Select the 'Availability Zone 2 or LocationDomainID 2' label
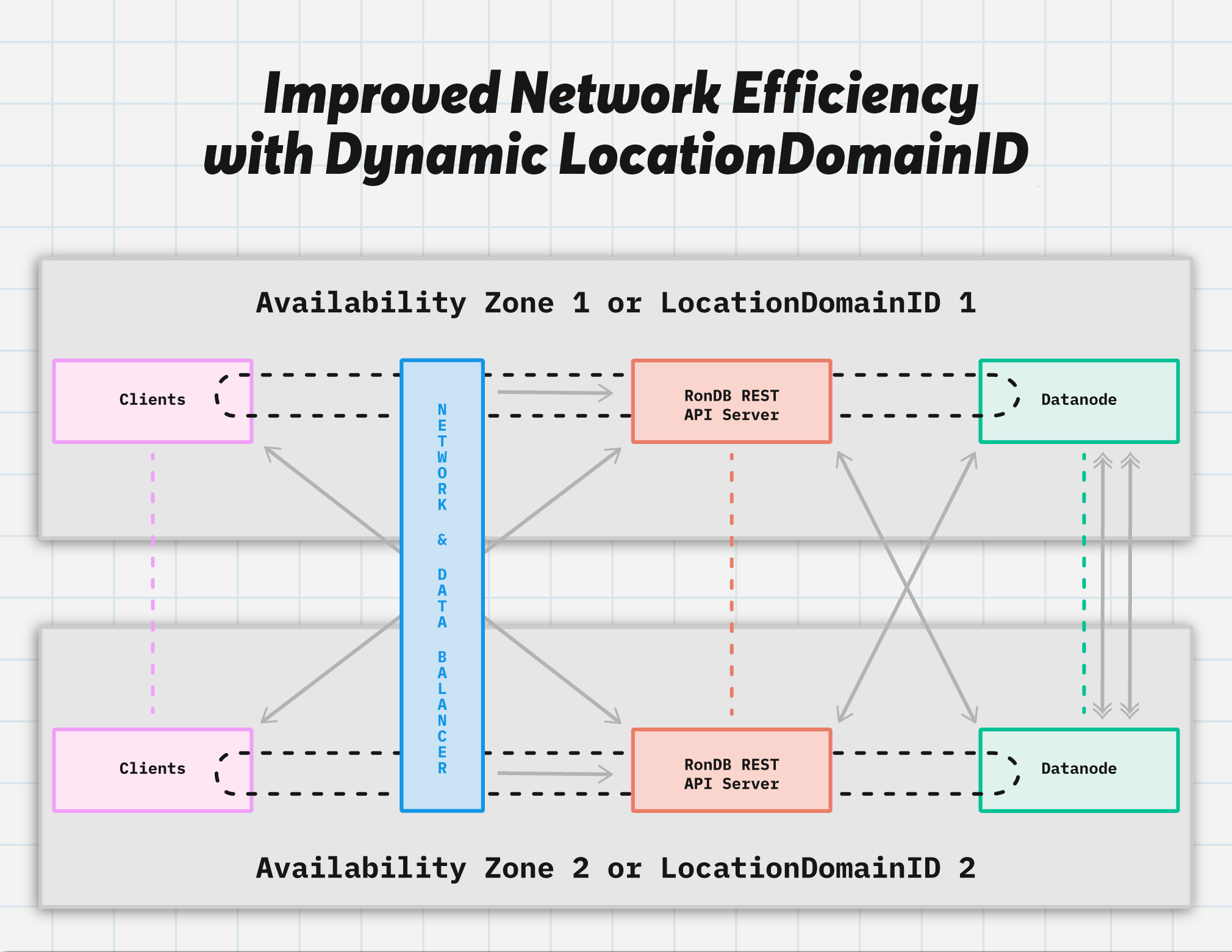 point(616,868)
